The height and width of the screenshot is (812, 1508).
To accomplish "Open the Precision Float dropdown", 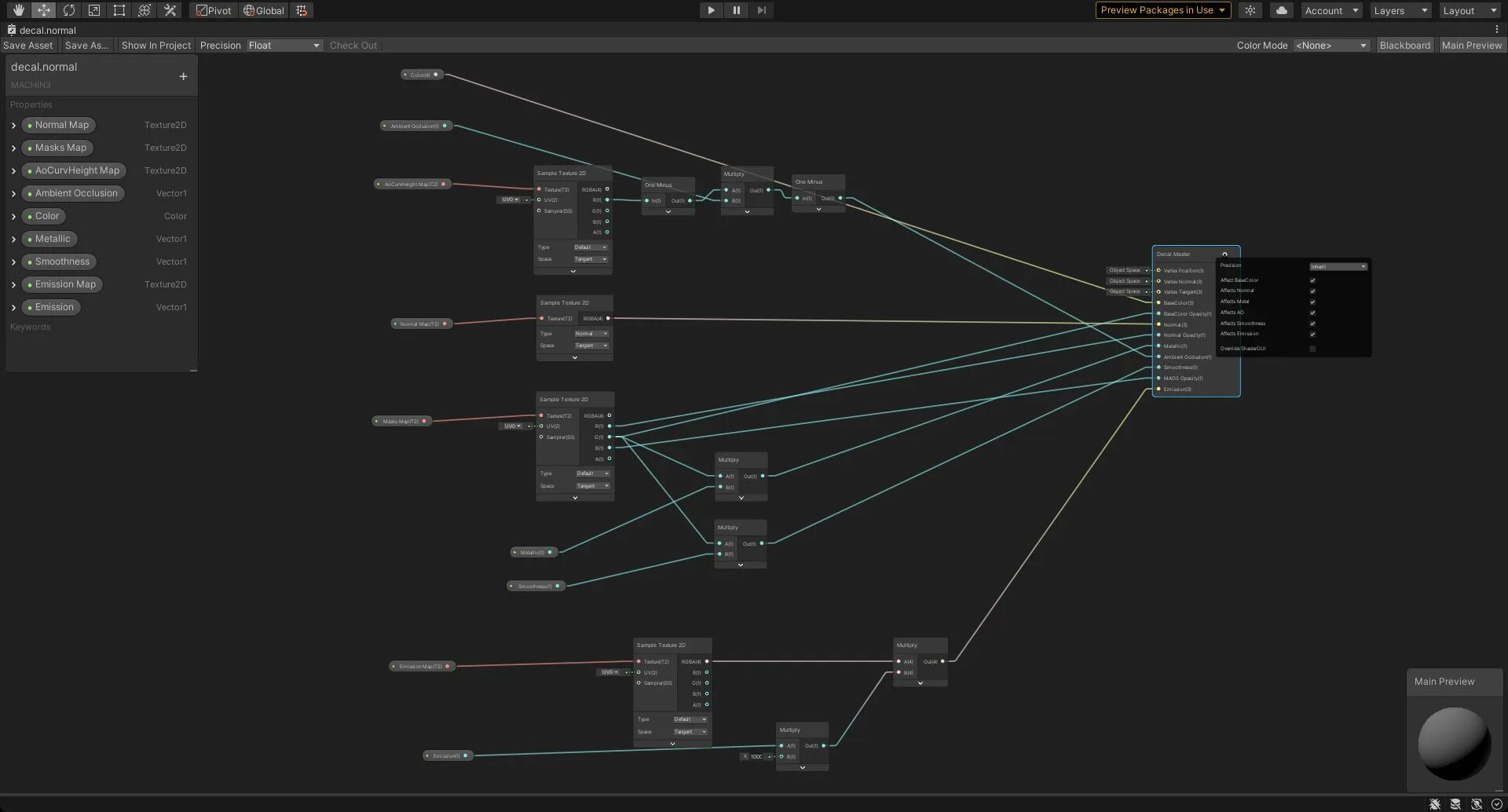I will [x=284, y=46].
